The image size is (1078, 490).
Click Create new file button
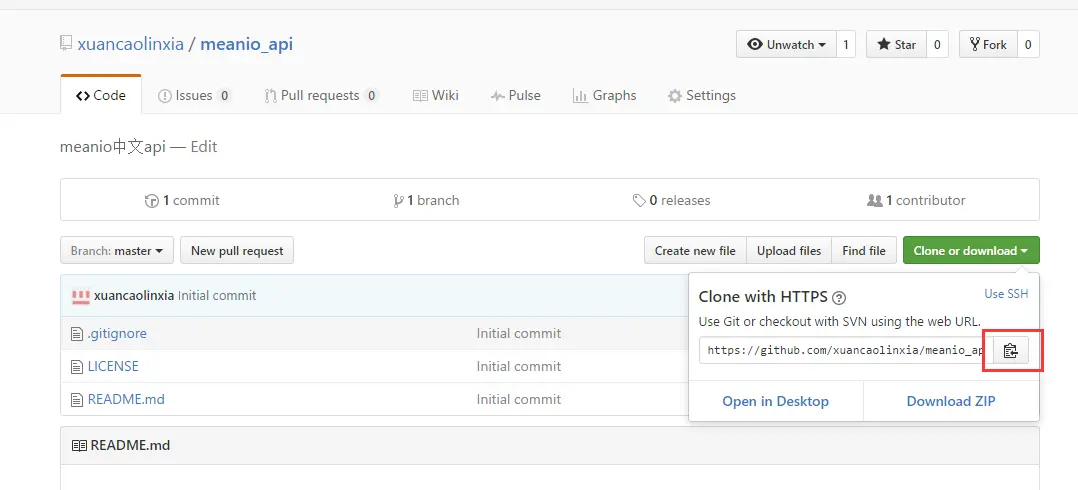click(695, 251)
